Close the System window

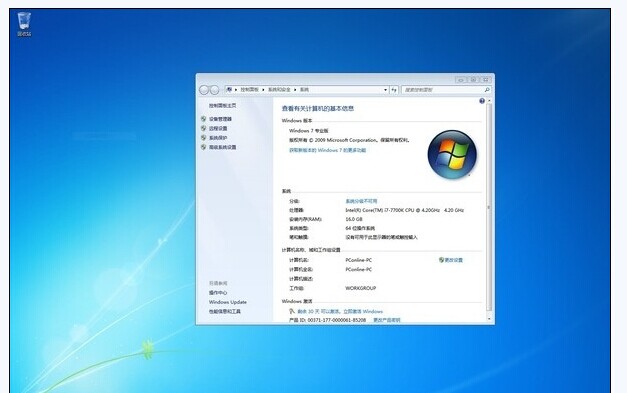click(x=486, y=80)
